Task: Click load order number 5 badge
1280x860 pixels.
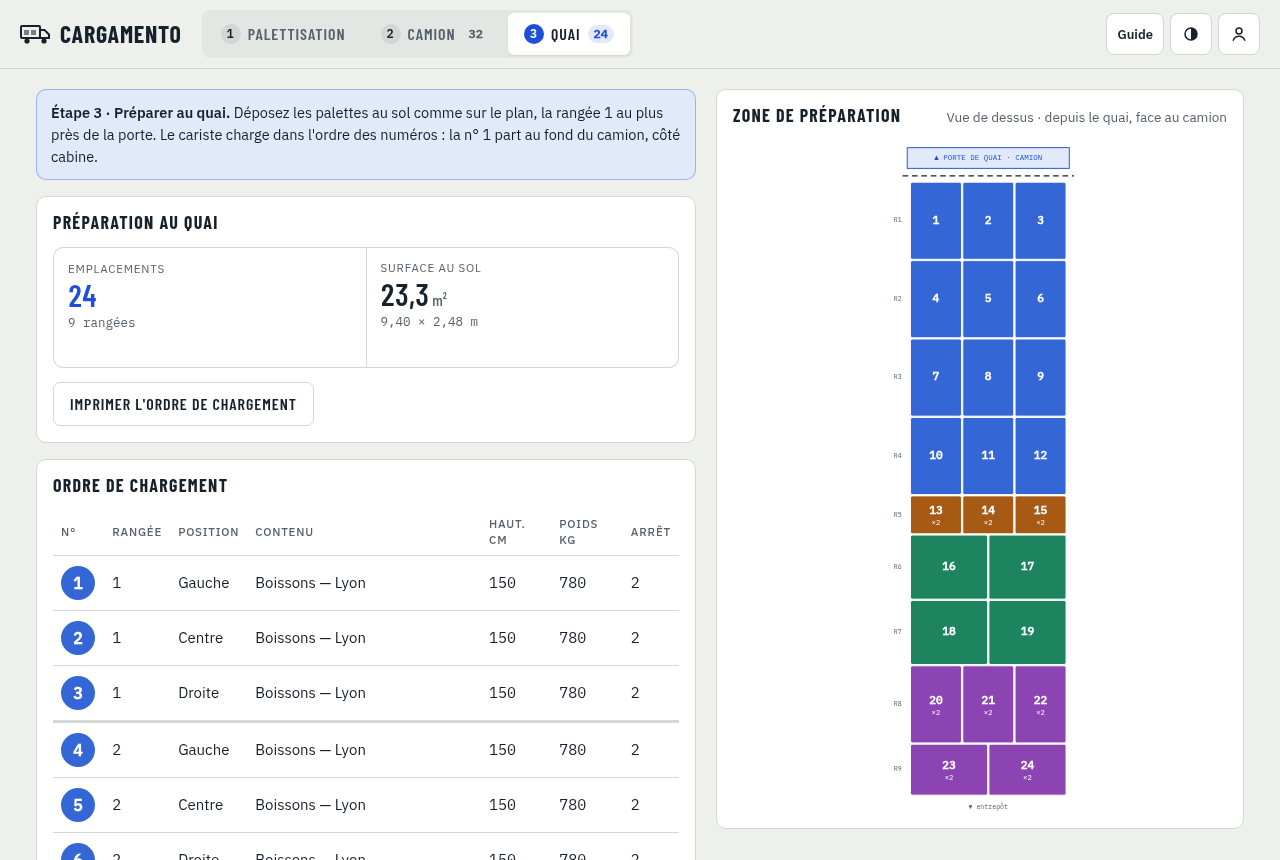Action: click(x=78, y=805)
